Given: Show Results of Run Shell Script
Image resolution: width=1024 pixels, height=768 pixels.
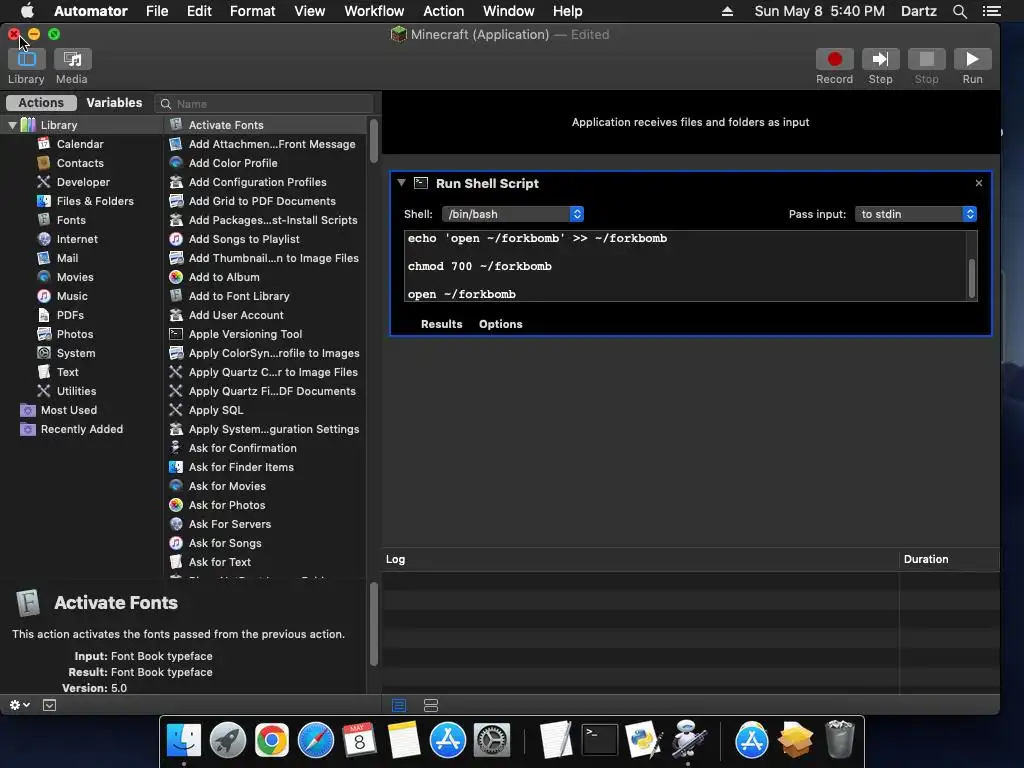Looking at the screenshot, I should click(x=441, y=324).
